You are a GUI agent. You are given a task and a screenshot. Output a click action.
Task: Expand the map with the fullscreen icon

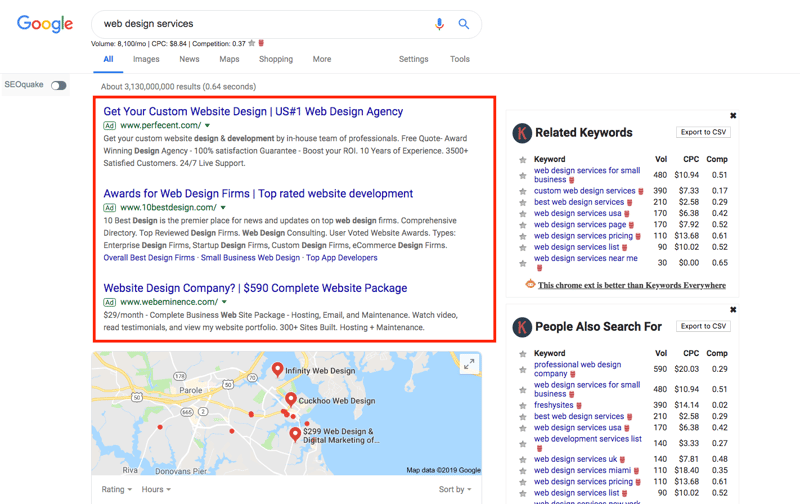coord(469,364)
